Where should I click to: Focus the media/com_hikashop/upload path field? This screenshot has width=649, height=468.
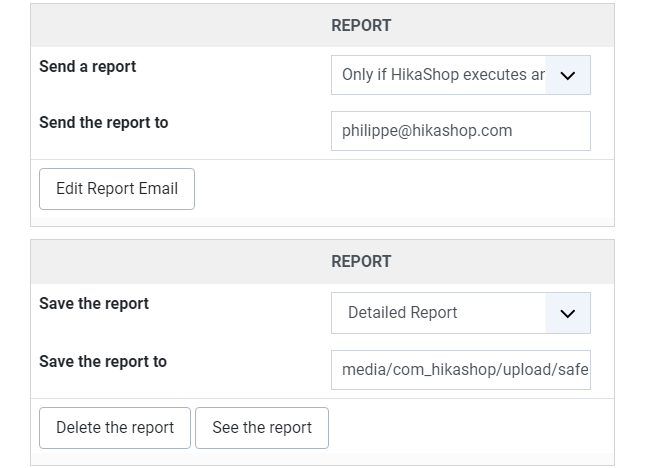461,370
